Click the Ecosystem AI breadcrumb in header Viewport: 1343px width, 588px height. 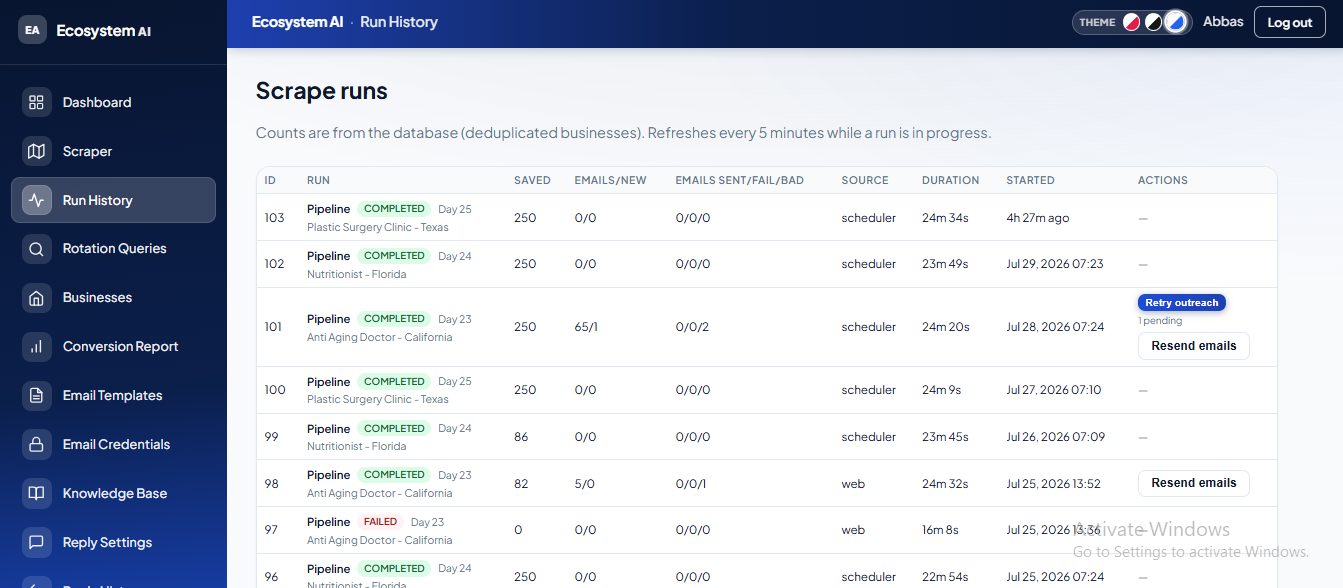pos(297,22)
